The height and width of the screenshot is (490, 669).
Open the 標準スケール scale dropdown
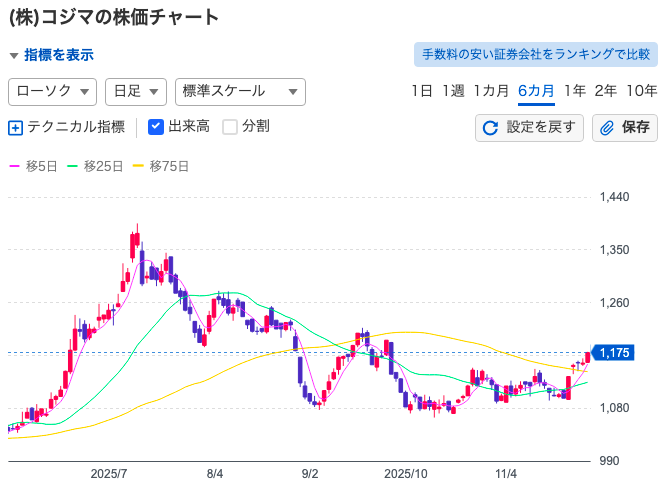pos(239,91)
